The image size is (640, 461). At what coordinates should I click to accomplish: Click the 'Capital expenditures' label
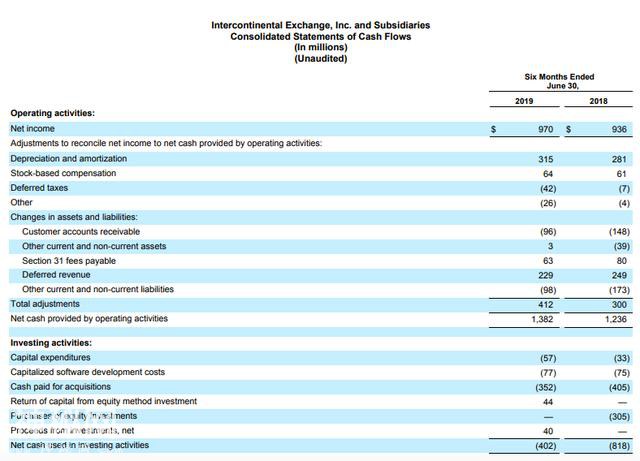(x=50, y=358)
